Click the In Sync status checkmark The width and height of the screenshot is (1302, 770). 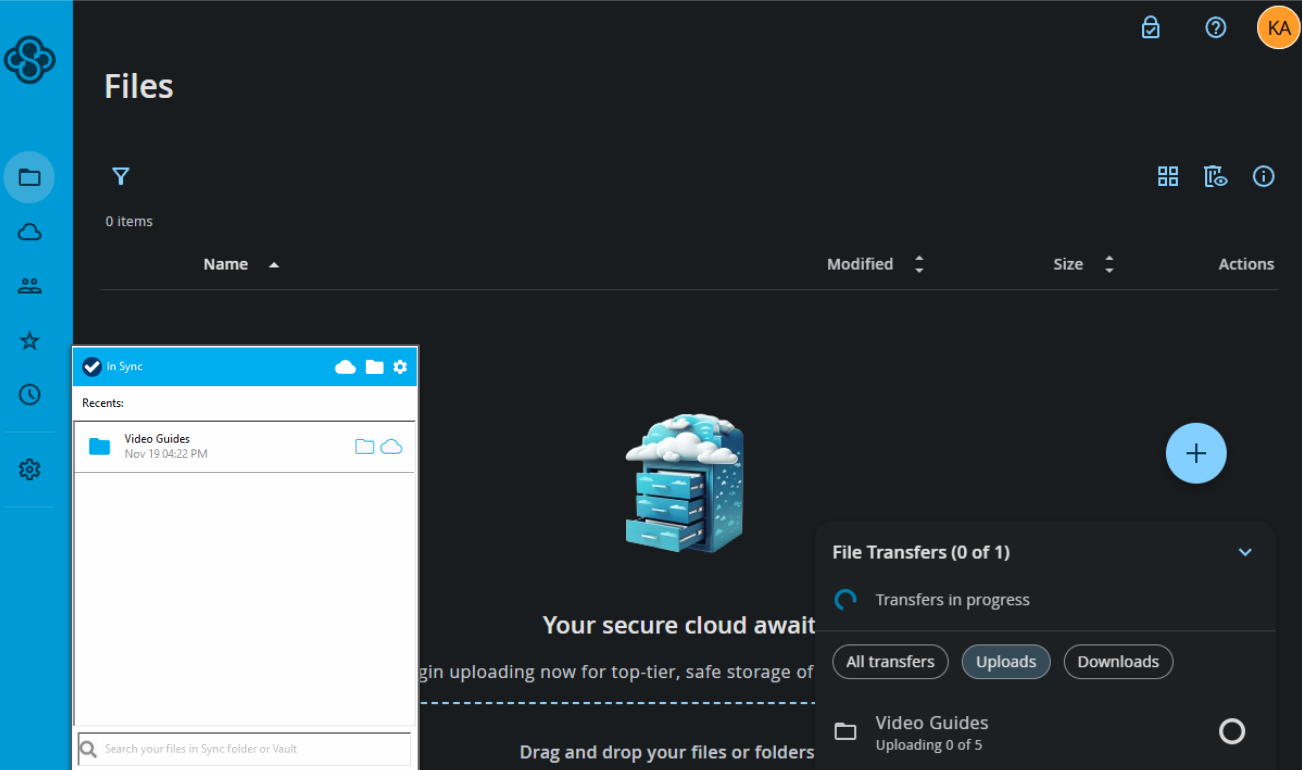click(x=92, y=366)
